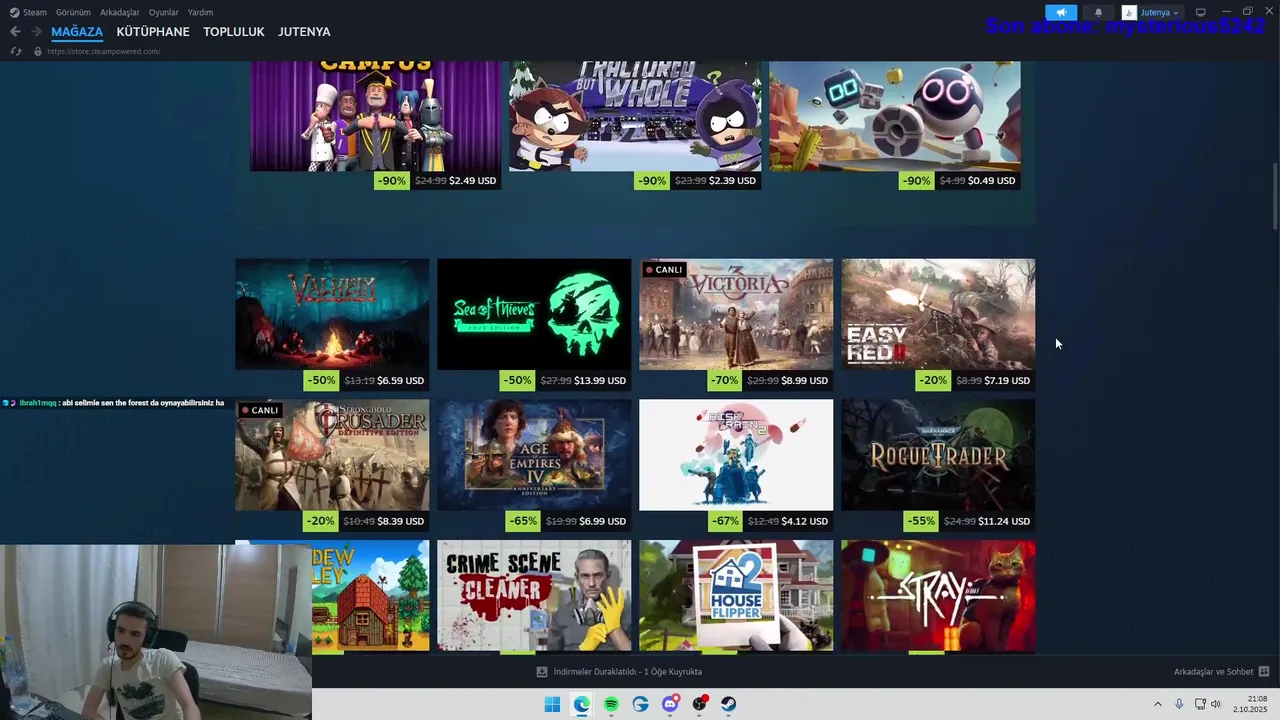
Task: Click Age of Empires $6.99 USD price
Action: [x=603, y=521]
